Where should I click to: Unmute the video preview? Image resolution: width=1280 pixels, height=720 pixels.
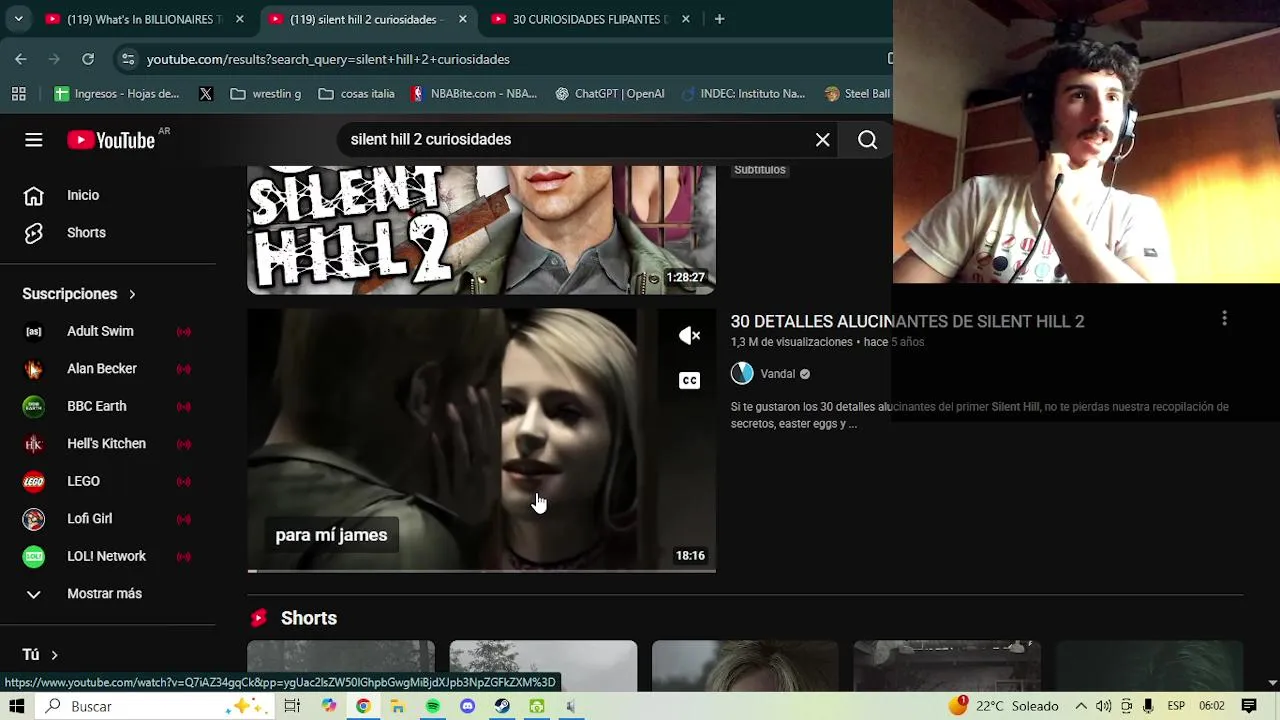tap(689, 336)
